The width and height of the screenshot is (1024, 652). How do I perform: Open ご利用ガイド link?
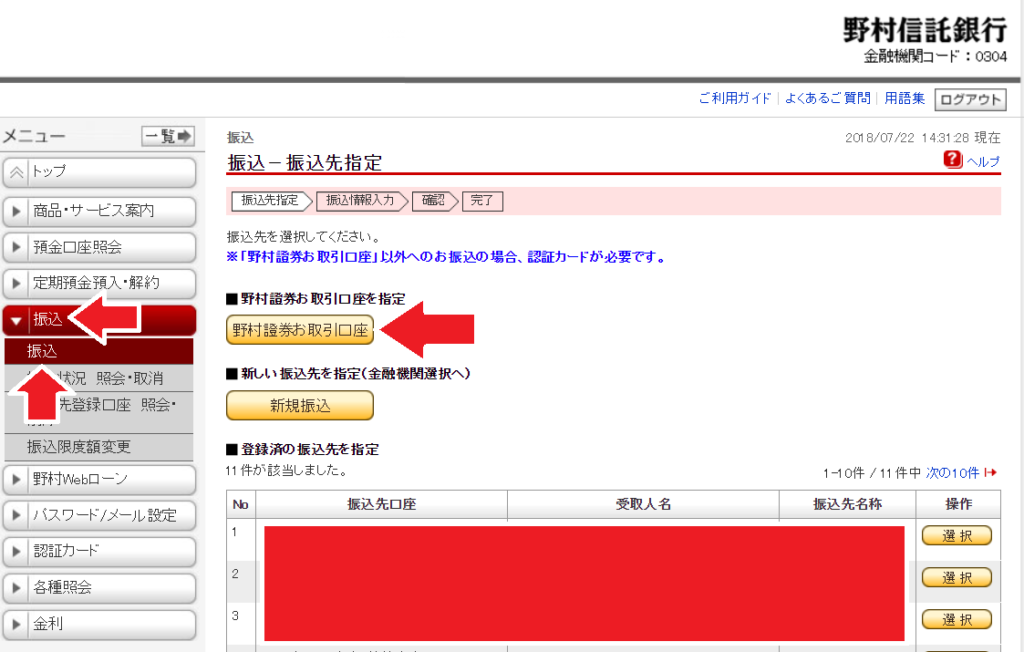735,99
